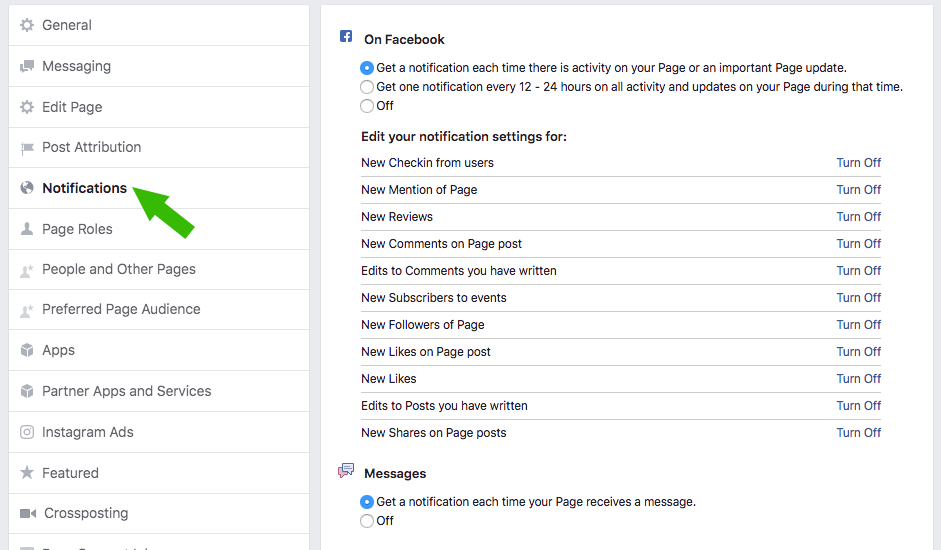941x550 pixels.
Task: Open Post Attribution tab
Action: click(x=159, y=148)
